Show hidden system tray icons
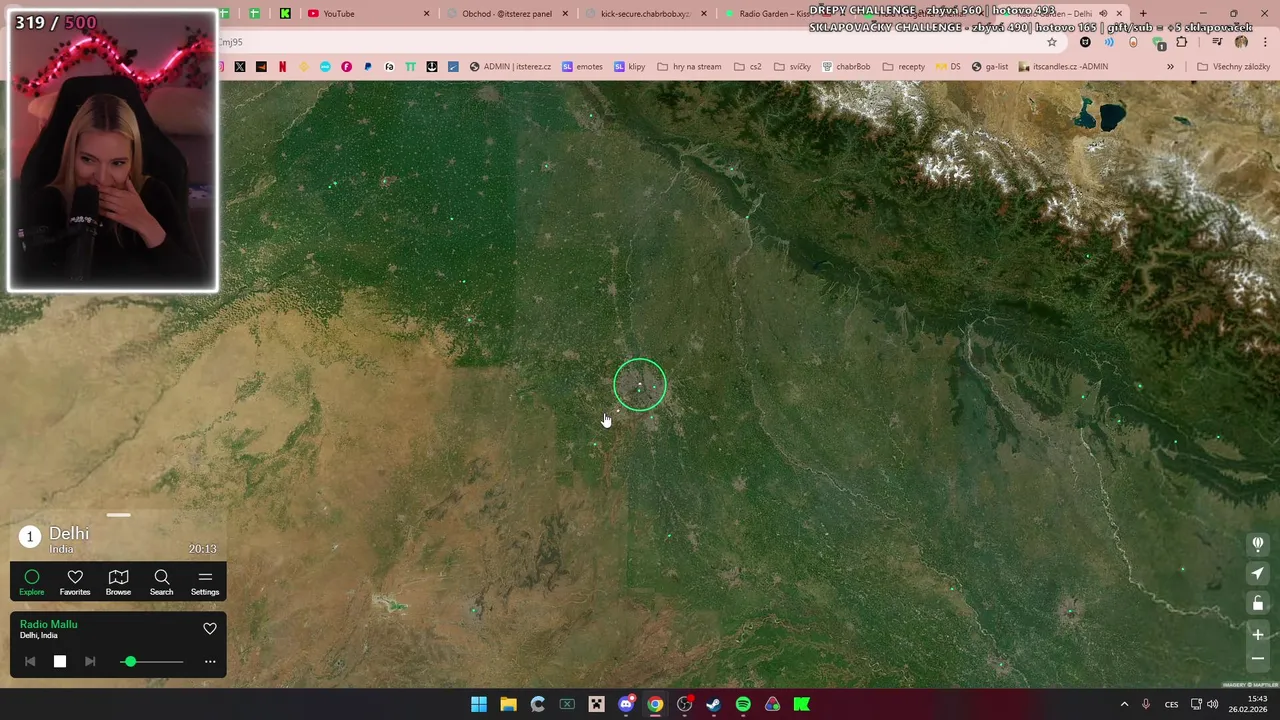Viewport: 1280px width, 720px height. point(1124,704)
